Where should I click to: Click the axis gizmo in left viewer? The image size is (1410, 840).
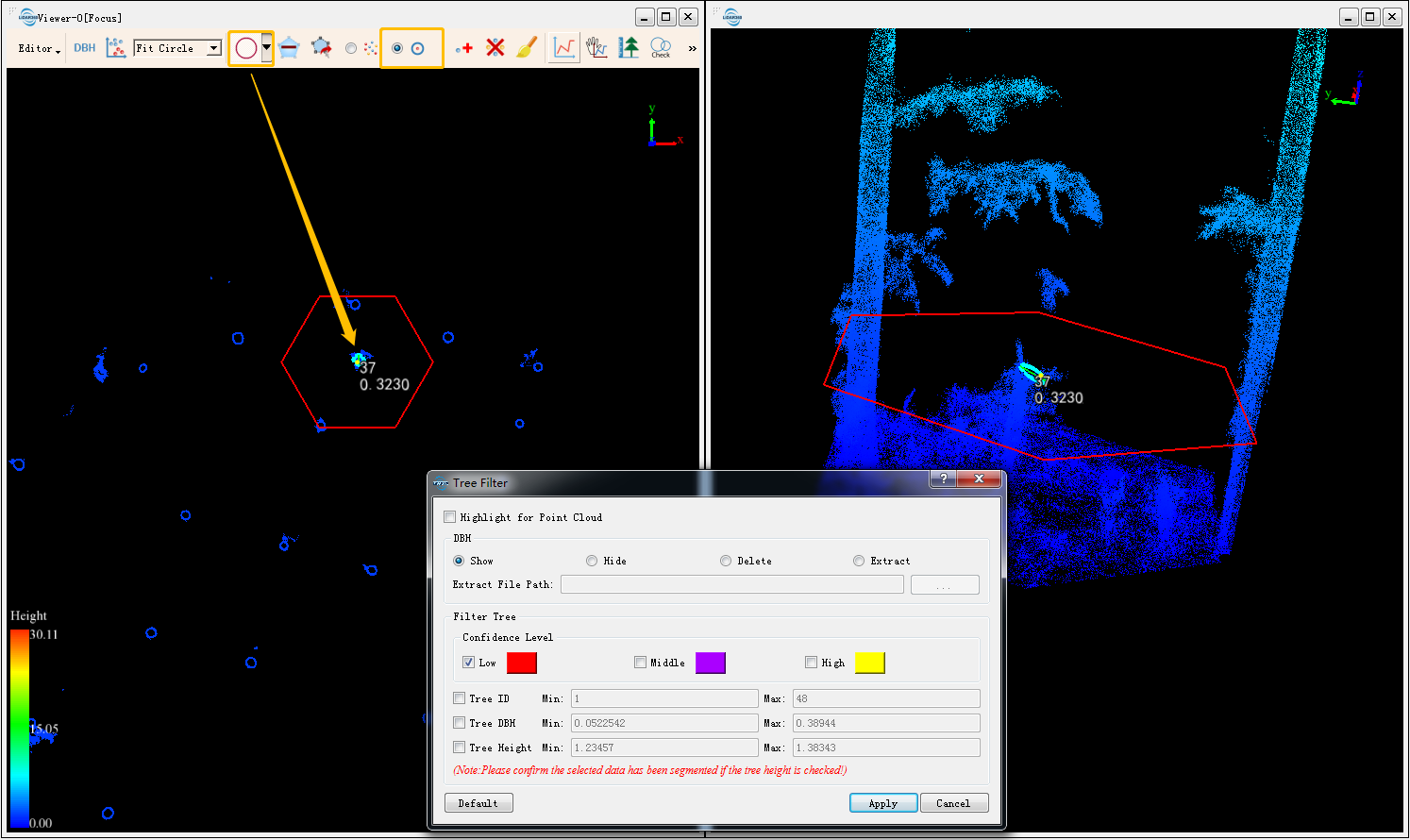663,127
